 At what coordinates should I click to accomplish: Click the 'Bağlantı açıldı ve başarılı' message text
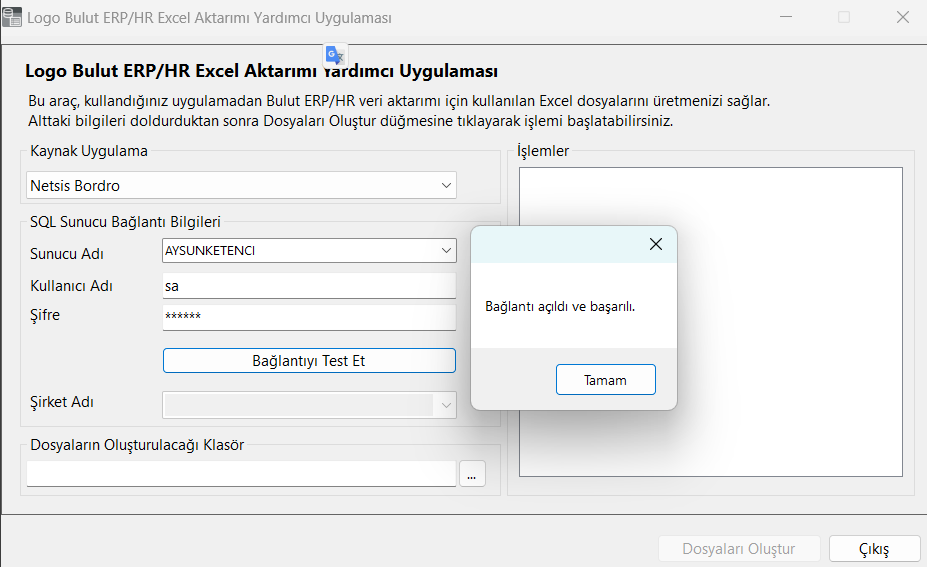[560, 306]
